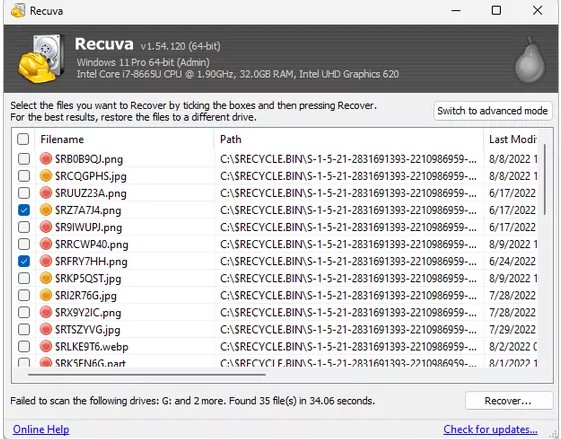Tick the checkbox for $R9IWUPJ.png
This screenshot has width=561, height=439.
tap(24, 227)
